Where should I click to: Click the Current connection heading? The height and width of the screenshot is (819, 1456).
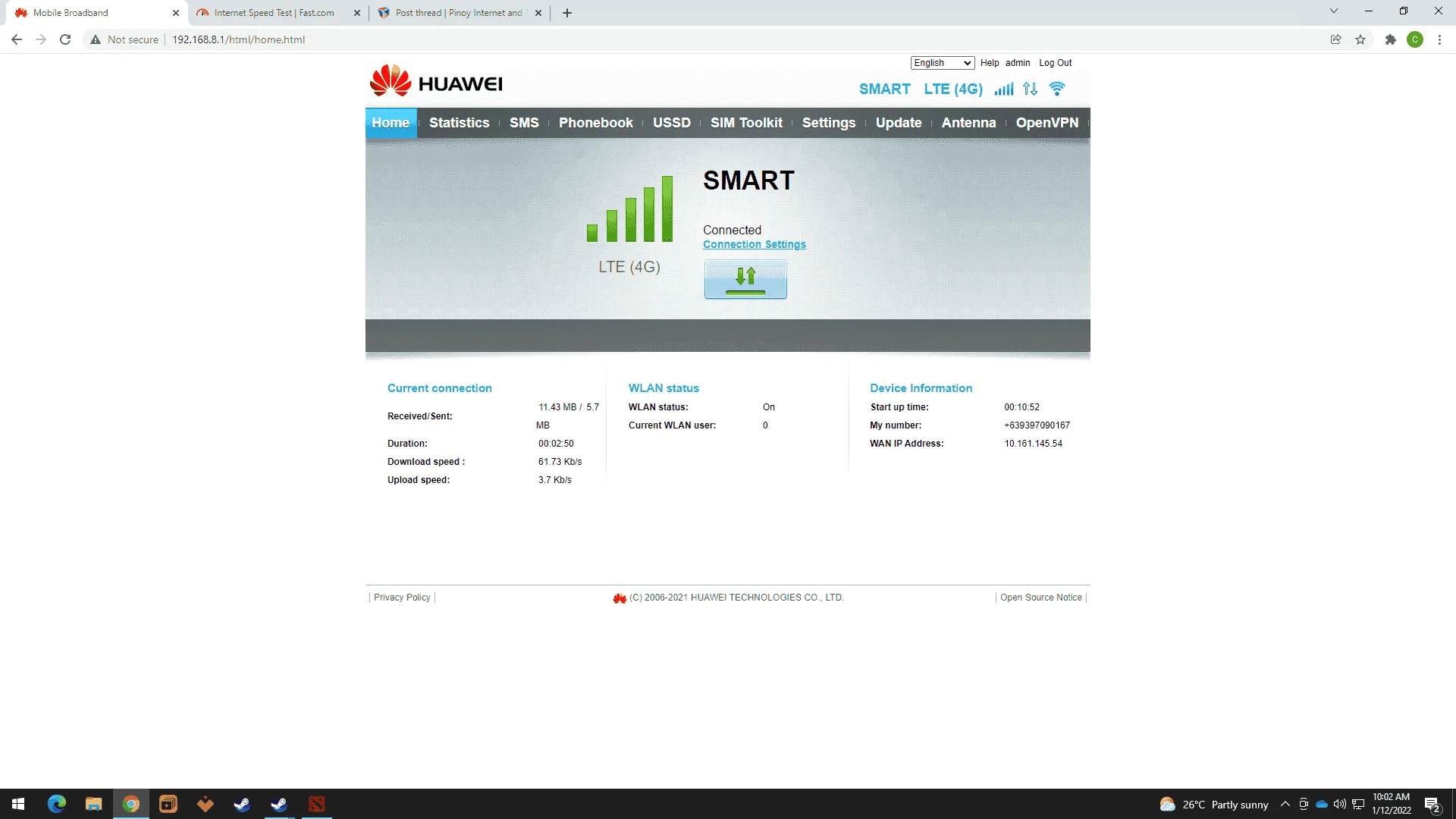(x=440, y=388)
